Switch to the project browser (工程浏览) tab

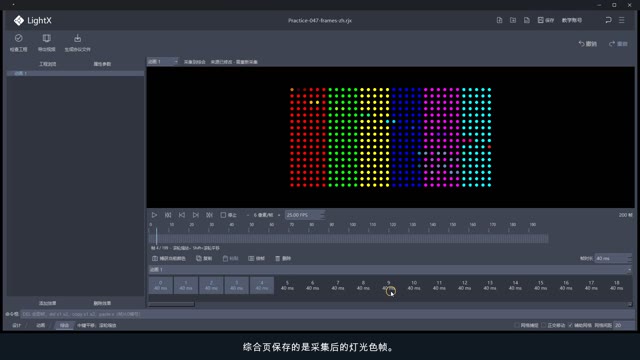pyautogui.click(x=48, y=64)
